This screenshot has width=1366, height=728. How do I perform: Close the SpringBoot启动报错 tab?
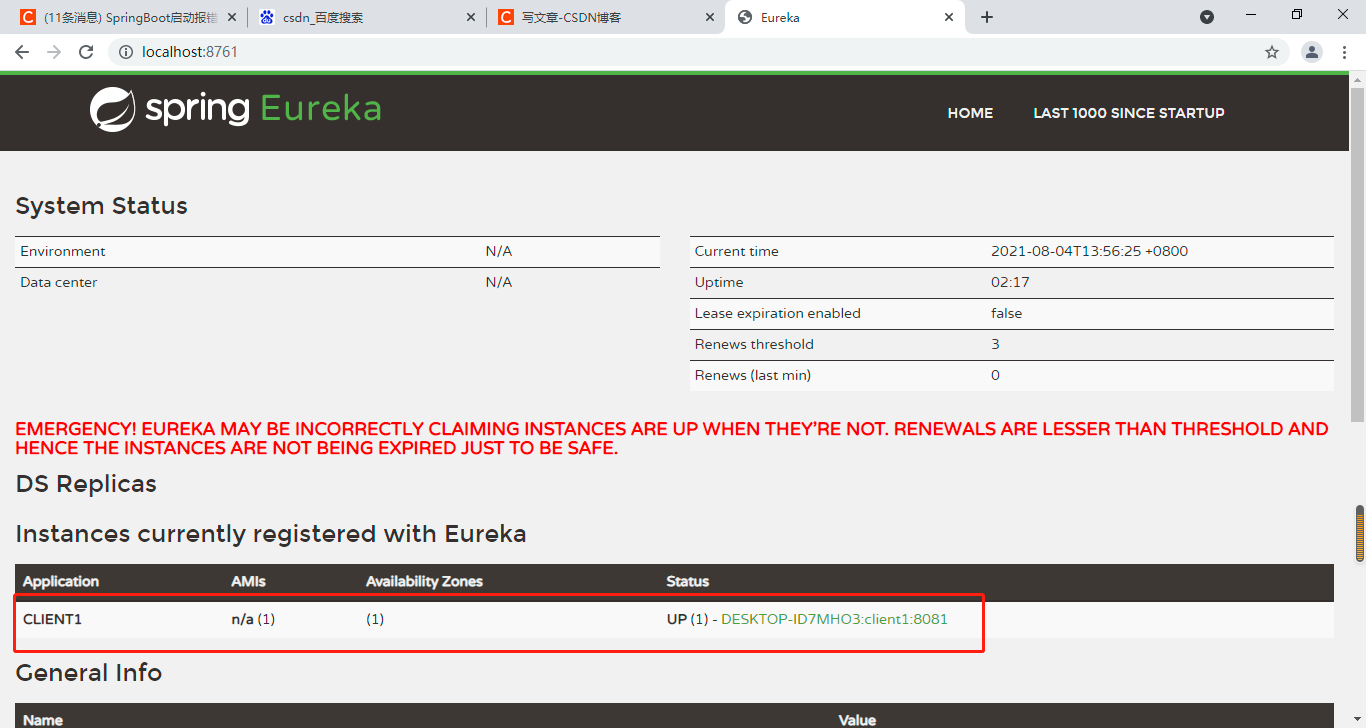click(x=232, y=17)
